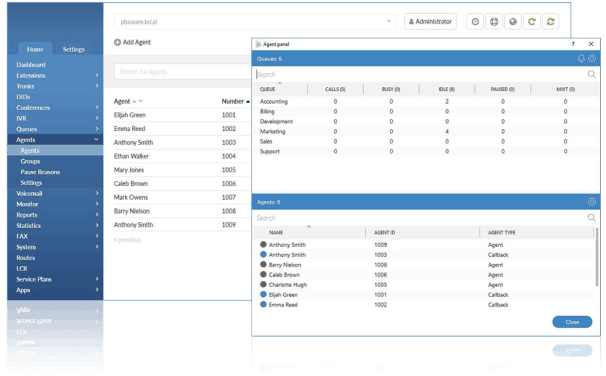Image resolution: width=606 pixels, height=376 pixels.
Task: Expand the Service Plans sidebar menu
Action: pyautogui.click(x=97, y=279)
